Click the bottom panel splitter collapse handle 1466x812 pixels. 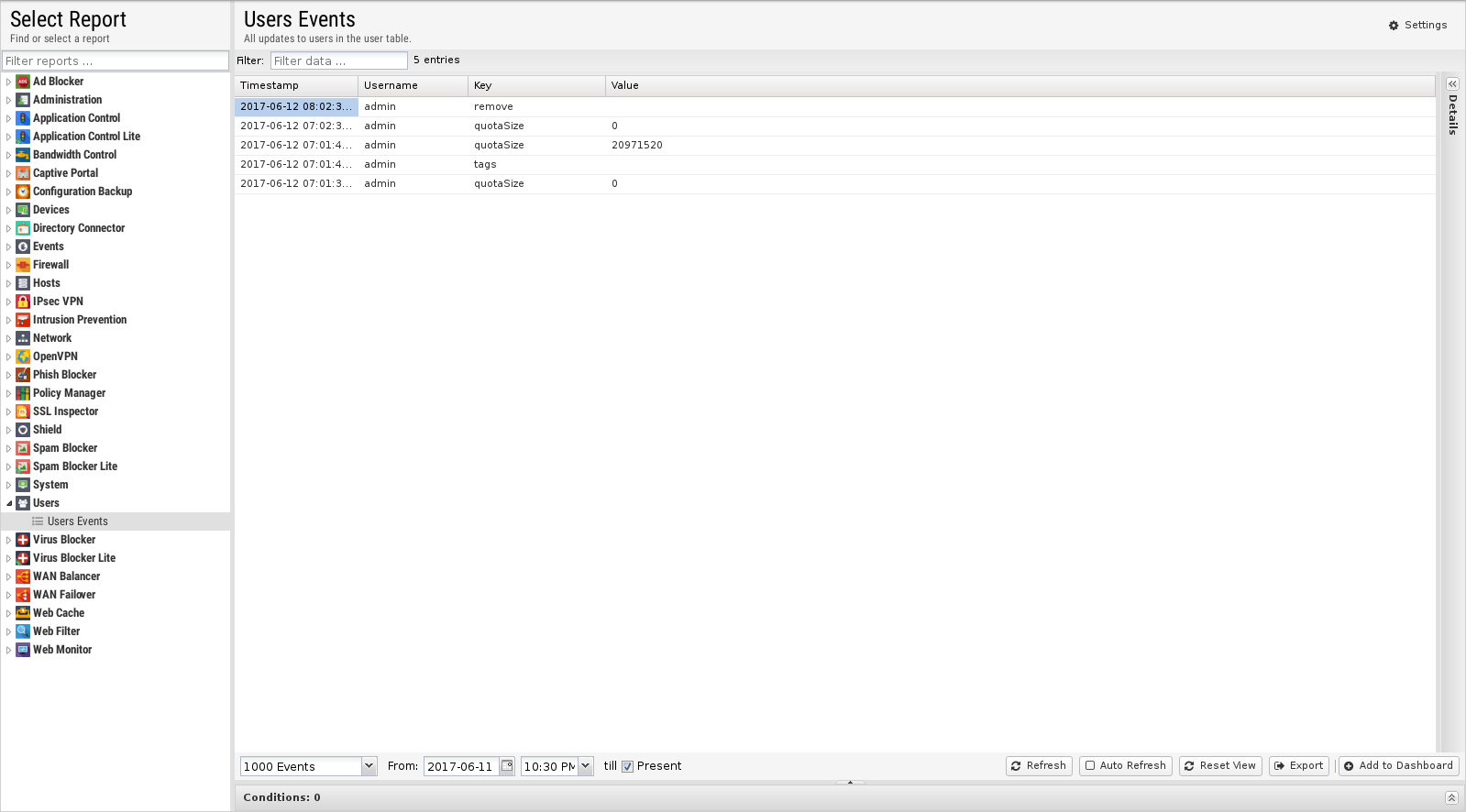pos(850,783)
